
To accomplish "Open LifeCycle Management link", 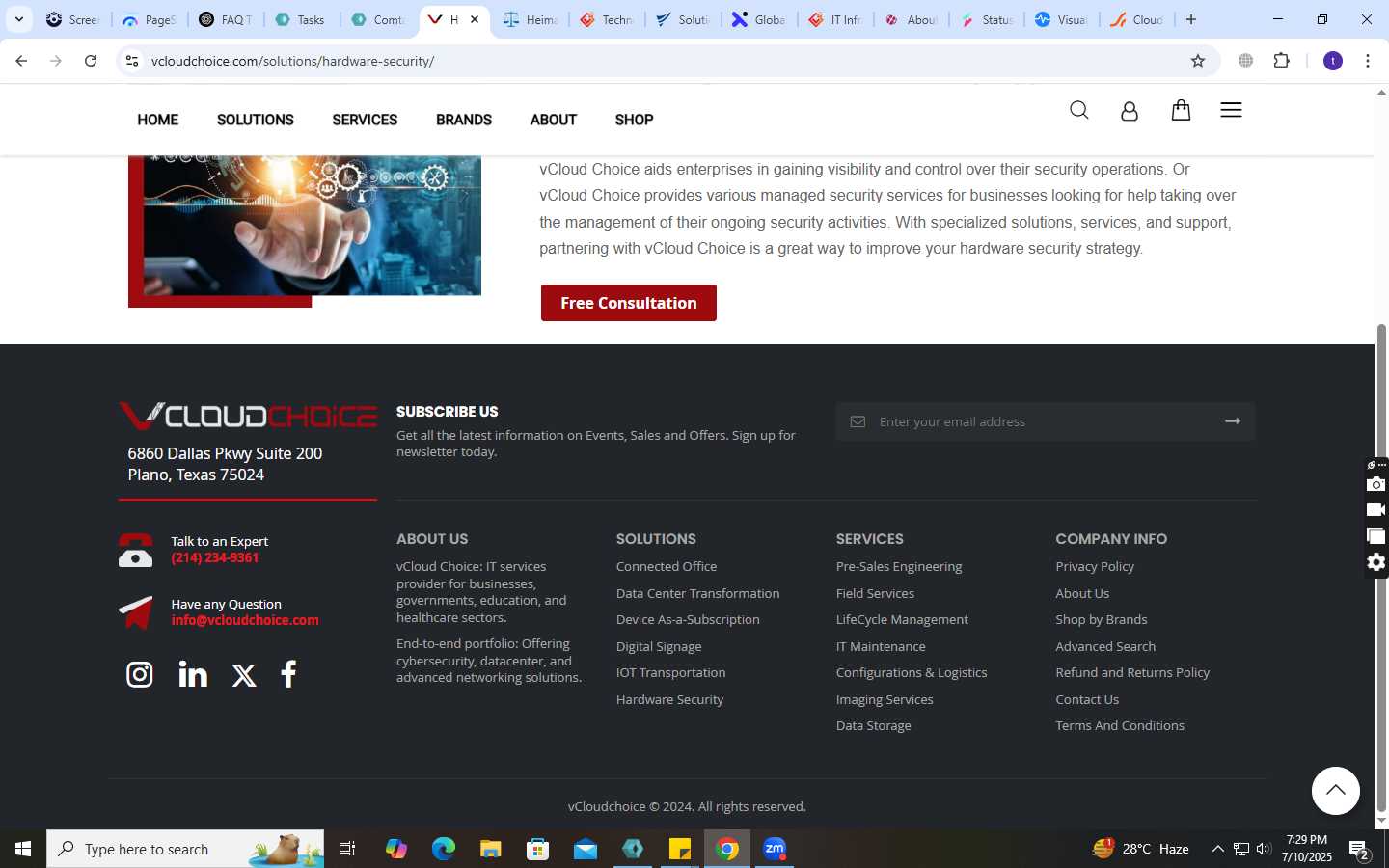I will tap(902, 619).
